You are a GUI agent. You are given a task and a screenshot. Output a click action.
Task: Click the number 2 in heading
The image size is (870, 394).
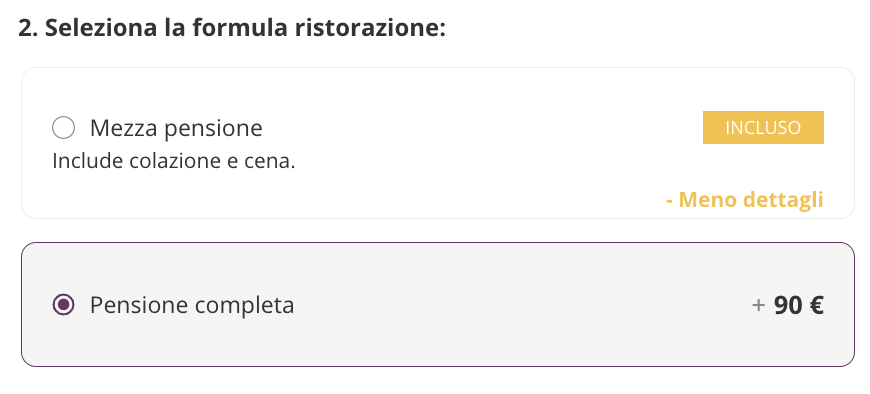[24, 28]
